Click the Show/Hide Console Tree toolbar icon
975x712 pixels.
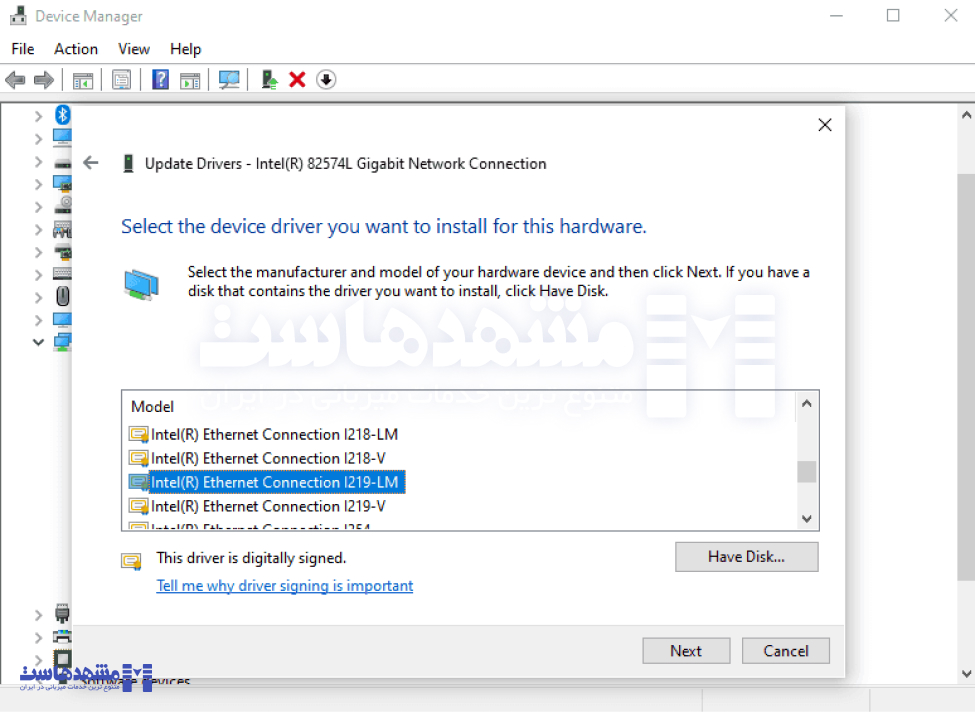(x=83, y=80)
